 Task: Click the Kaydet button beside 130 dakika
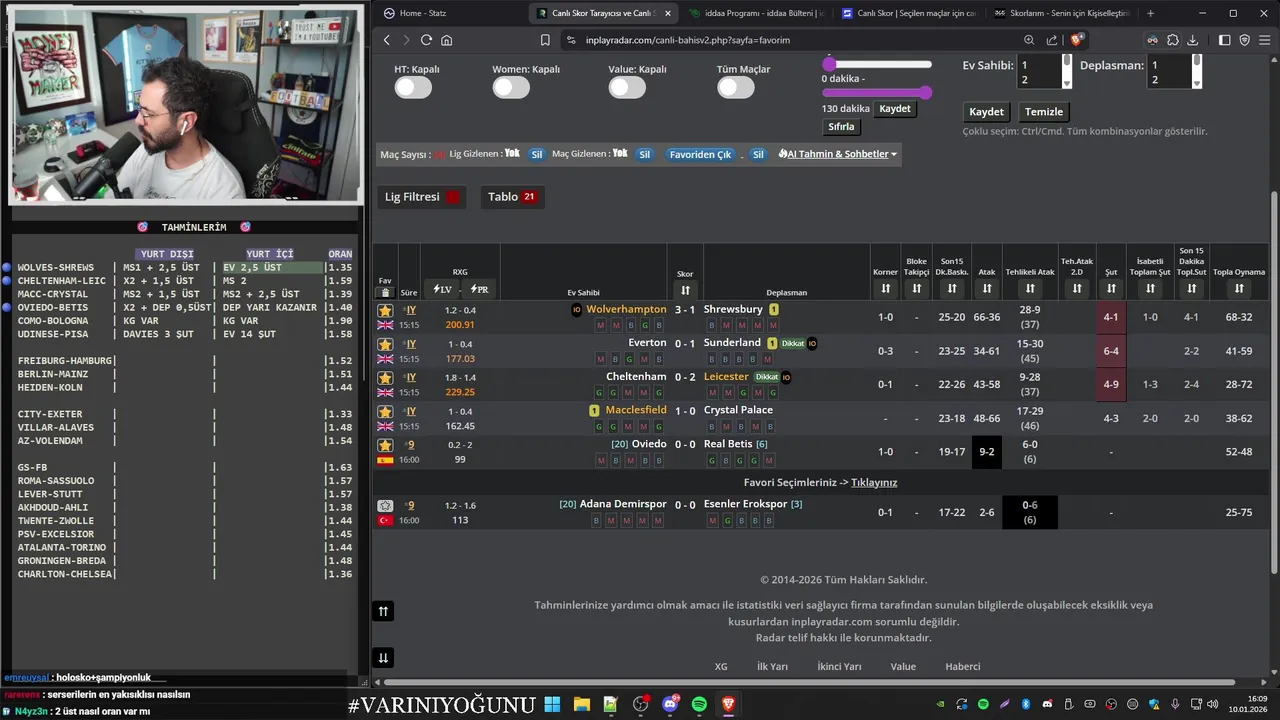tap(895, 108)
